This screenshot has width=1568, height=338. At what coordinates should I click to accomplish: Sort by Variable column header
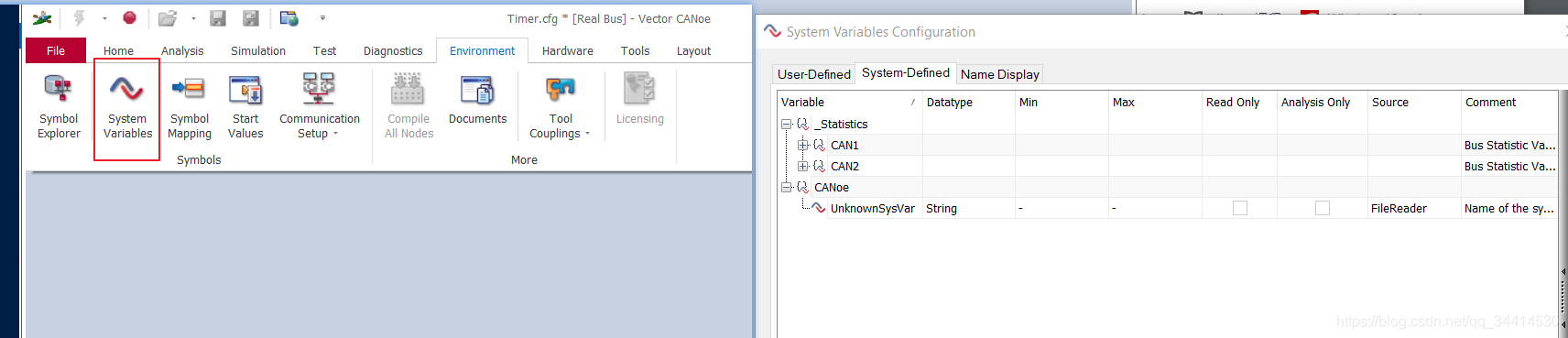[x=849, y=103]
